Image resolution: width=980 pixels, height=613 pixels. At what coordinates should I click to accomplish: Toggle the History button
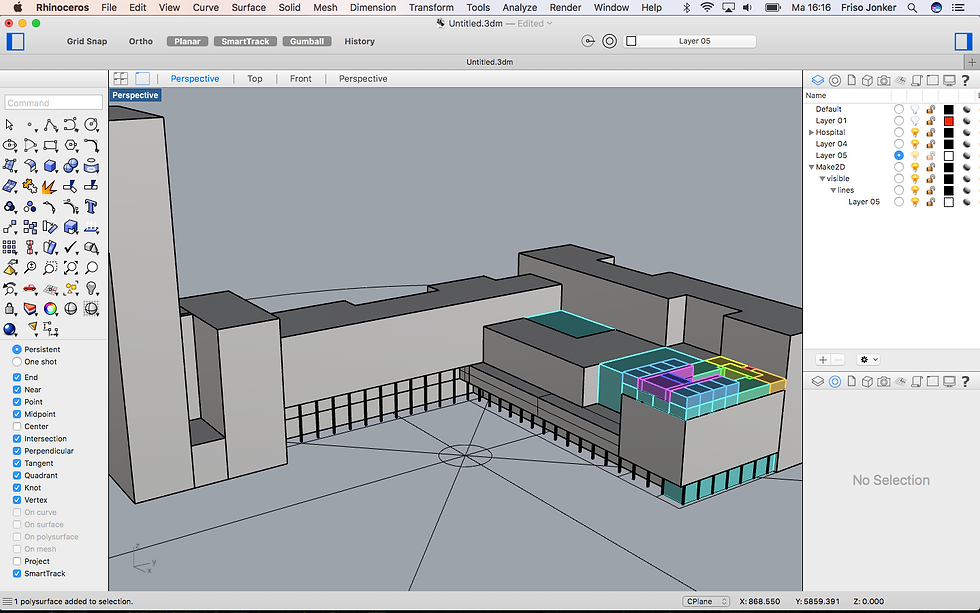pyautogui.click(x=359, y=41)
